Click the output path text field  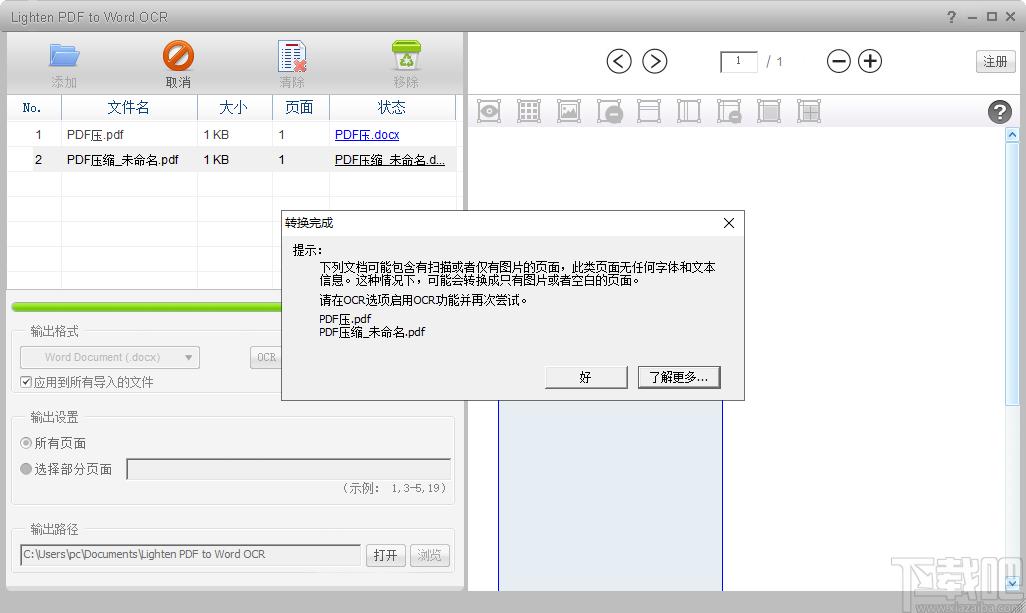pos(190,555)
